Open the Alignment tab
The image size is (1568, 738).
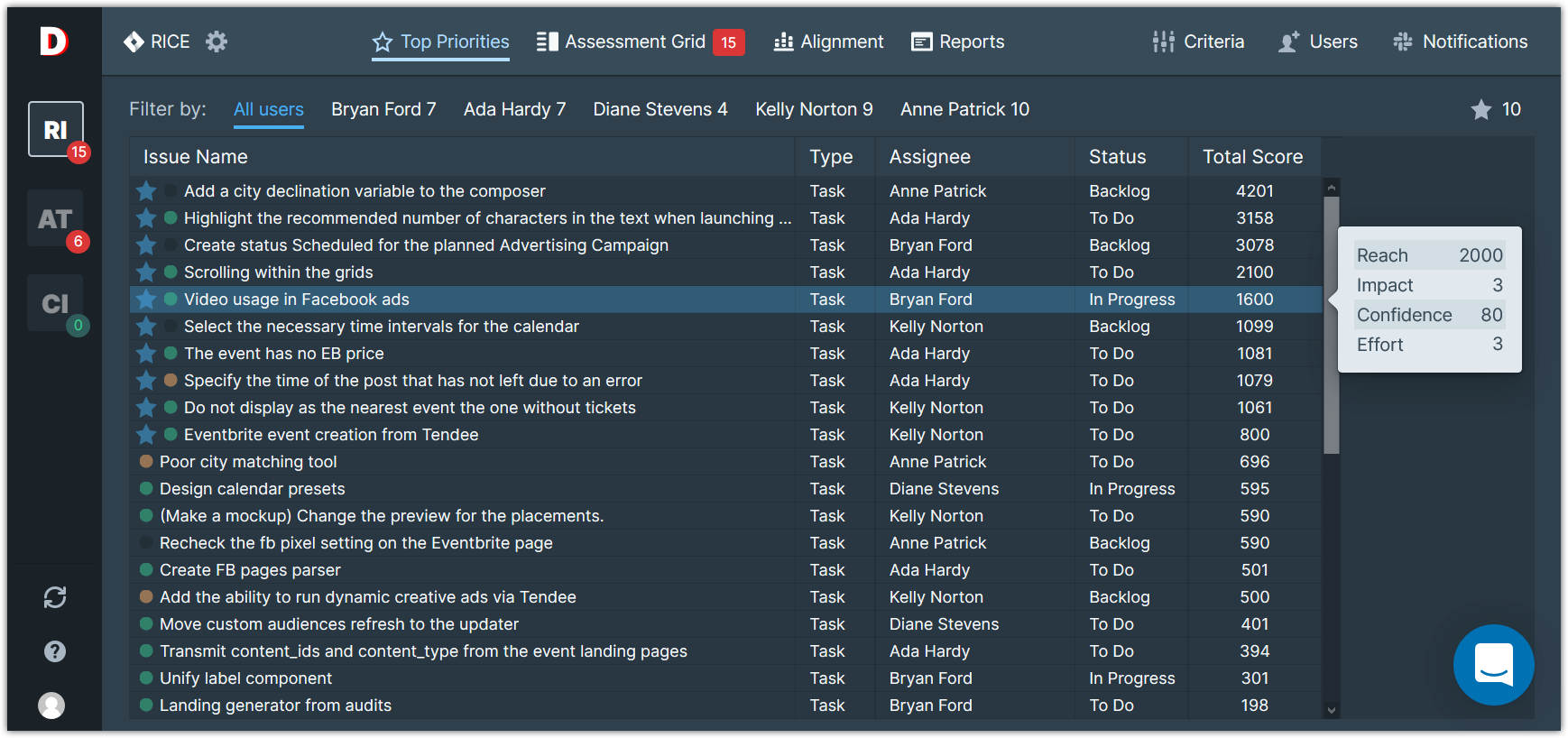(x=828, y=42)
